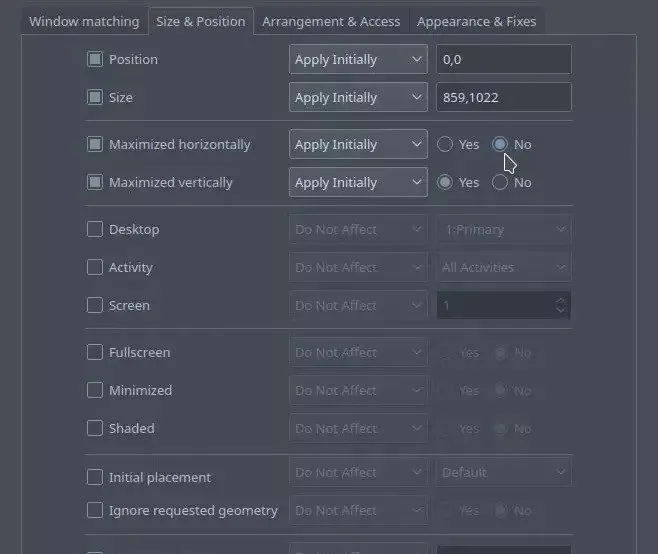This screenshot has height=554, width=658.
Task: Open Initial placement Do Not Affect dropdown
Action: [358, 473]
